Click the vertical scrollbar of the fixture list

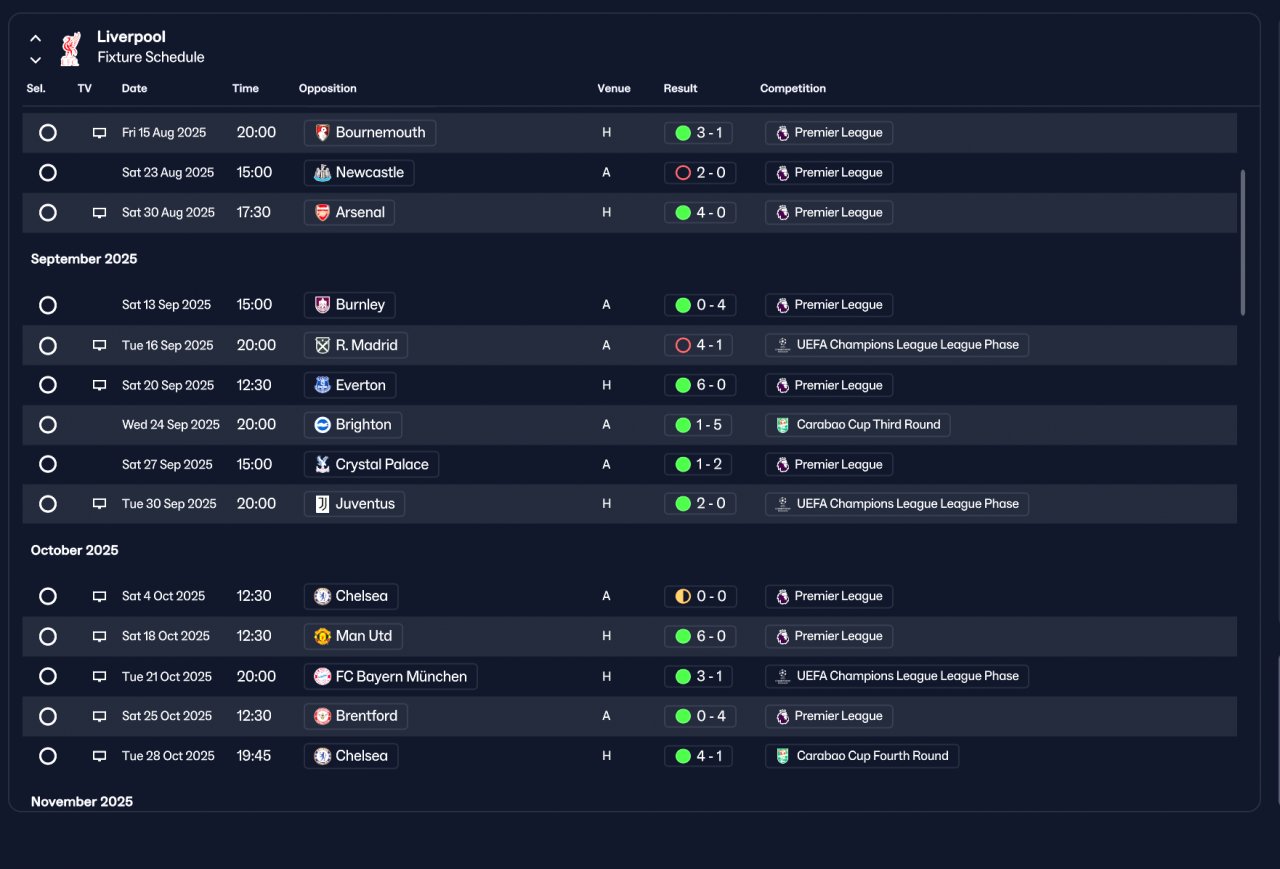click(x=1243, y=242)
